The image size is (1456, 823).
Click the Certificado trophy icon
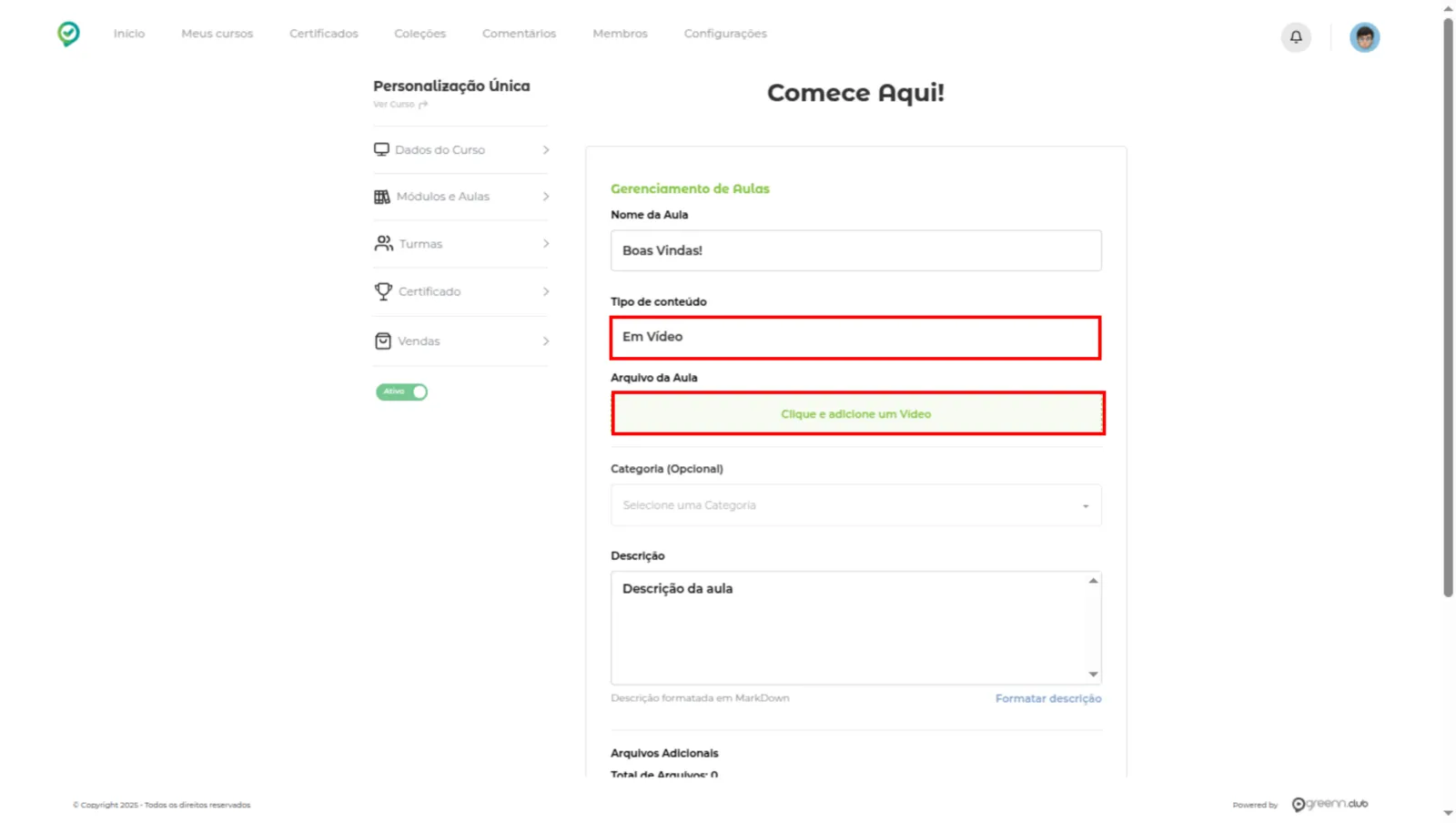click(383, 291)
